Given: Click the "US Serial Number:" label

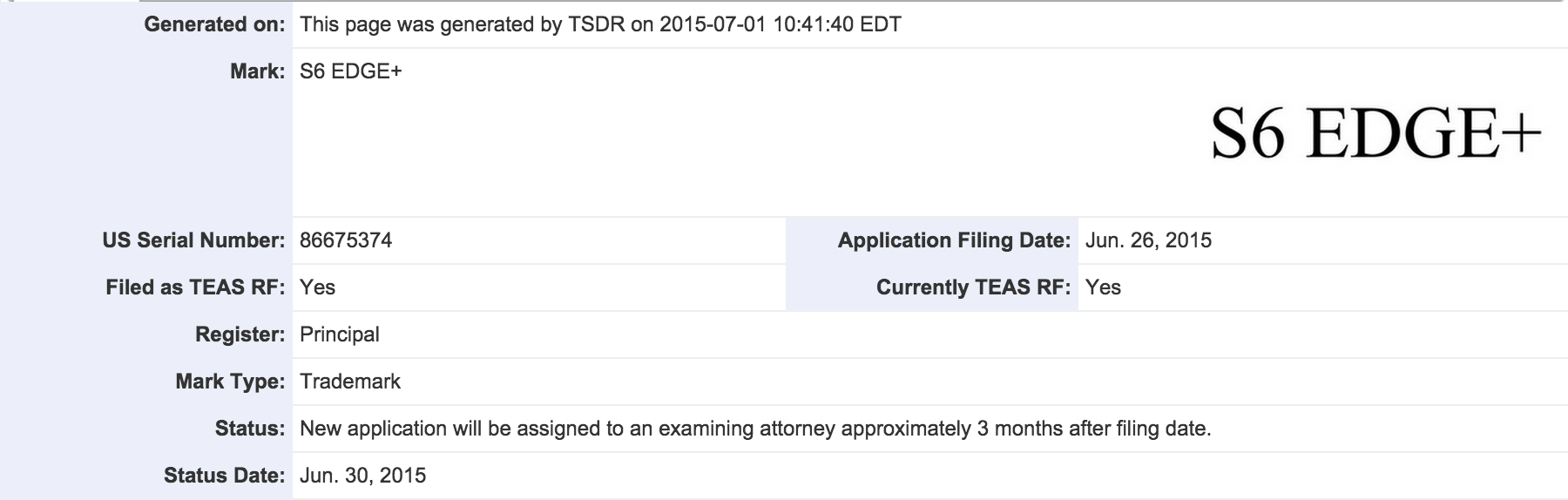Looking at the screenshot, I should pyautogui.click(x=193, y=240).
